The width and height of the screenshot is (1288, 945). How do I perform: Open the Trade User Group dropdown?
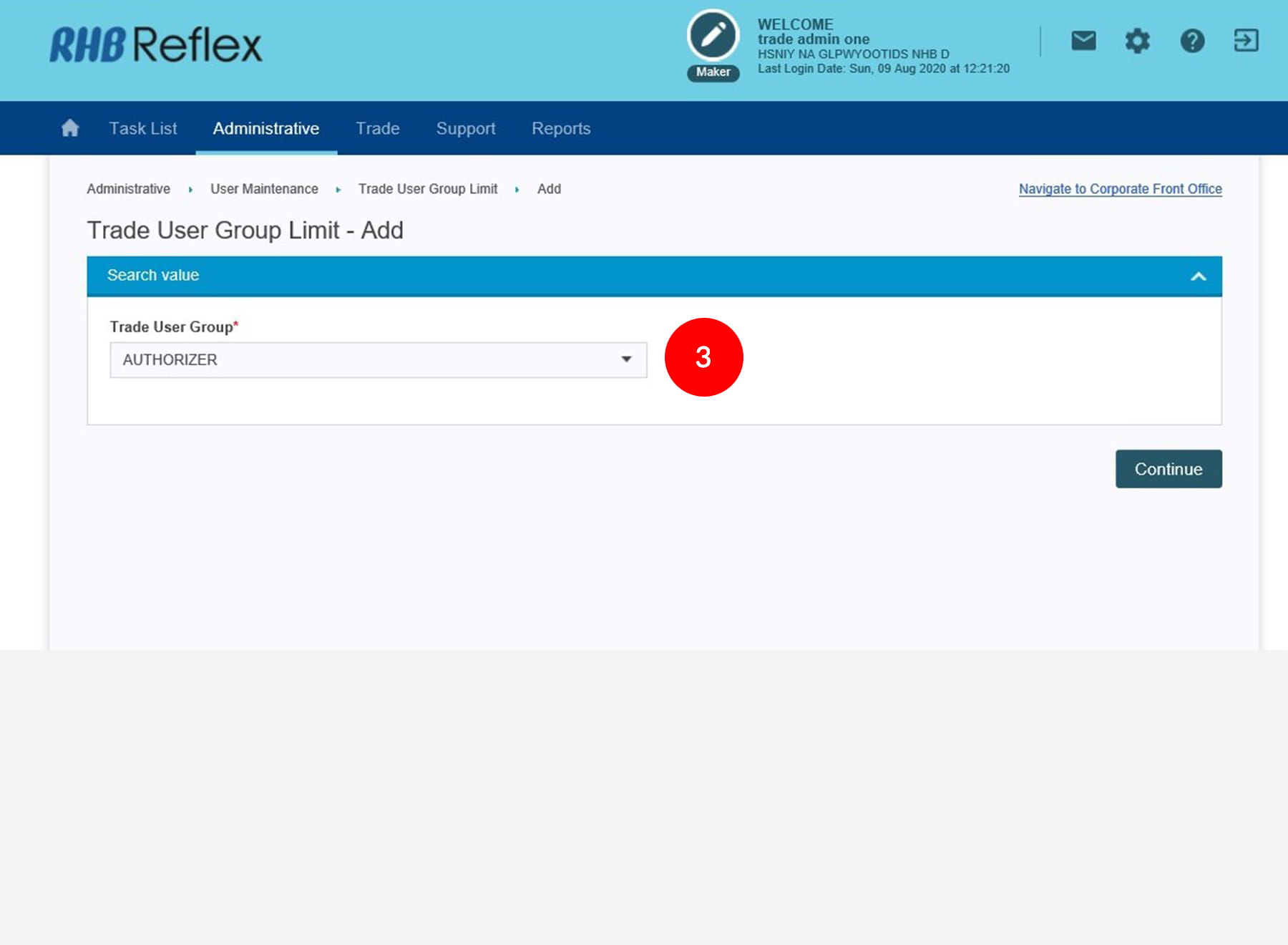tap(378, 360)
